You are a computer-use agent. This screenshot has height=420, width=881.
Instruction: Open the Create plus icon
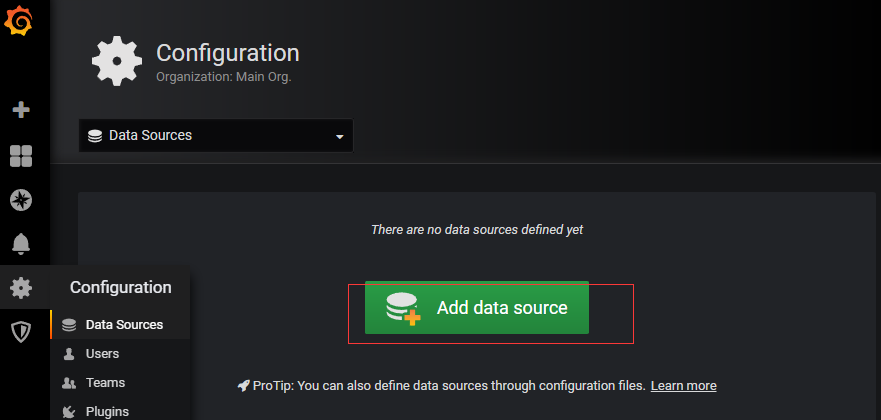point(21,110)
